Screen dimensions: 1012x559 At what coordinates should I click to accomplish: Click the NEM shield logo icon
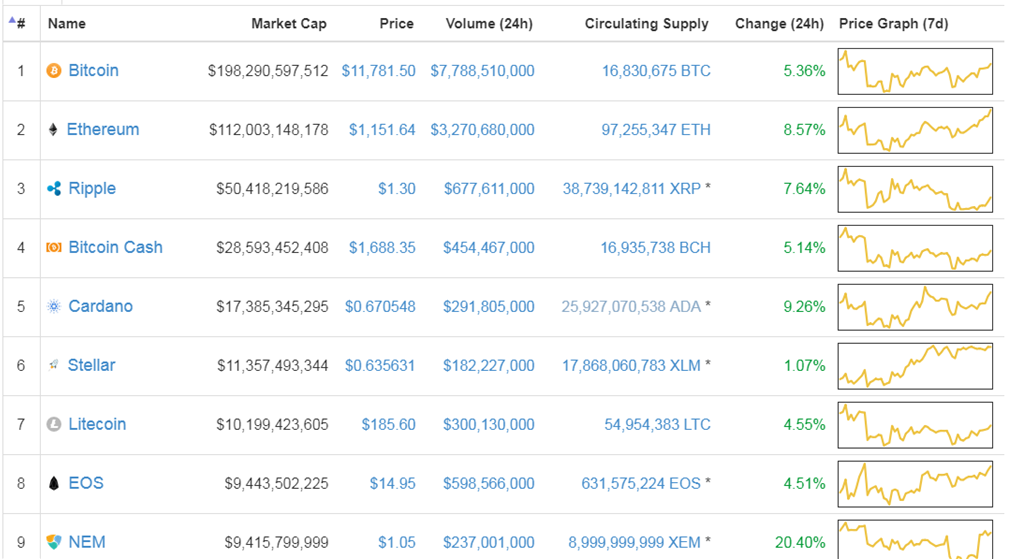(x=54, y=542)
